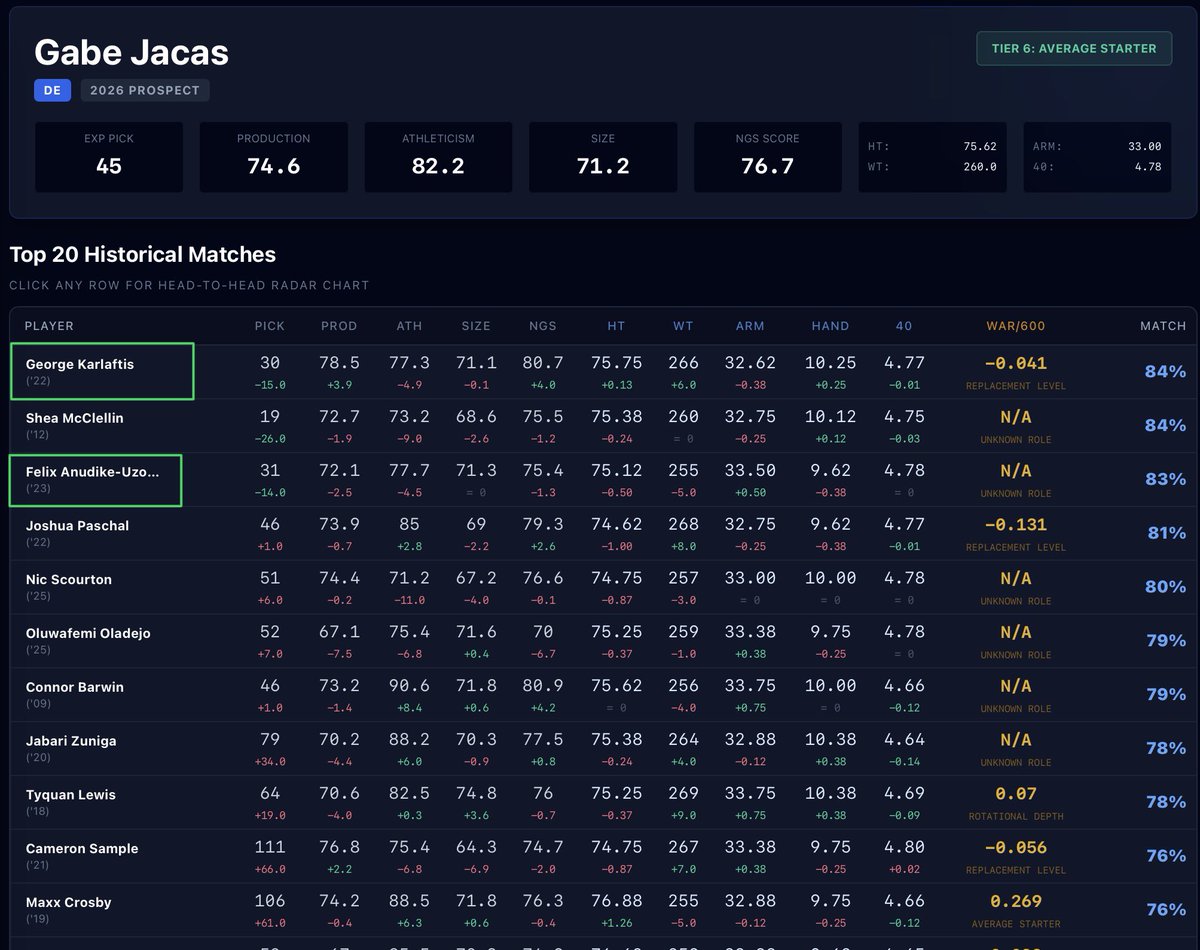Click the ATHLETICISM 82.2 stat card
The image size is (1200, 950).
pyautogui.click(x=438, y=157)
